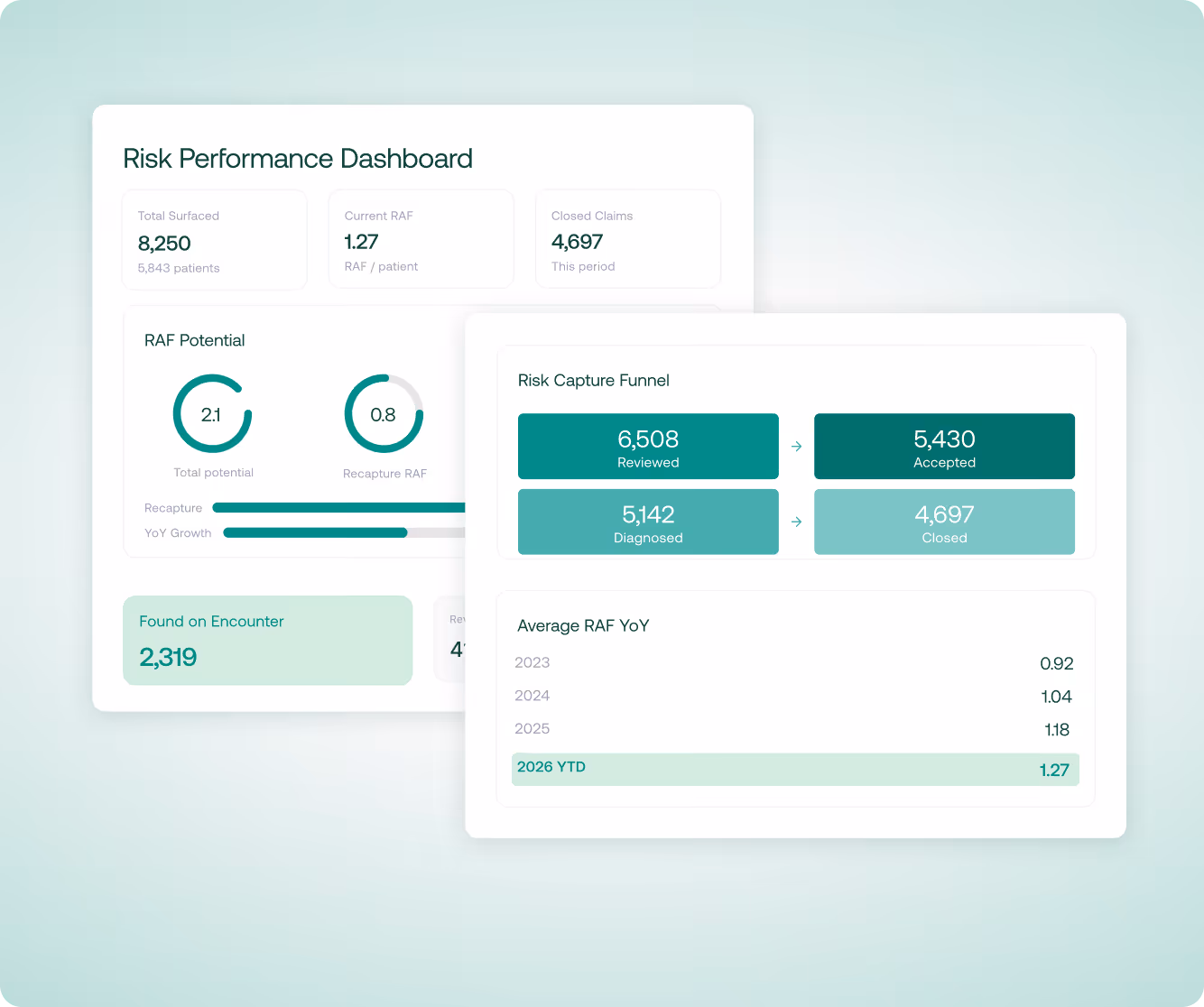Click the Risk Capture Funnel heading
1204x1007 pixels.
click(594, 381)
